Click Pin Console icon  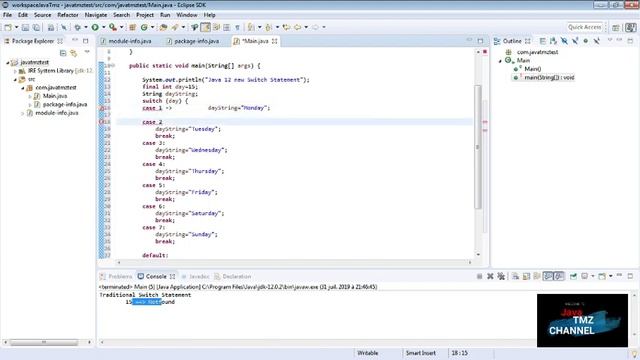573,276
